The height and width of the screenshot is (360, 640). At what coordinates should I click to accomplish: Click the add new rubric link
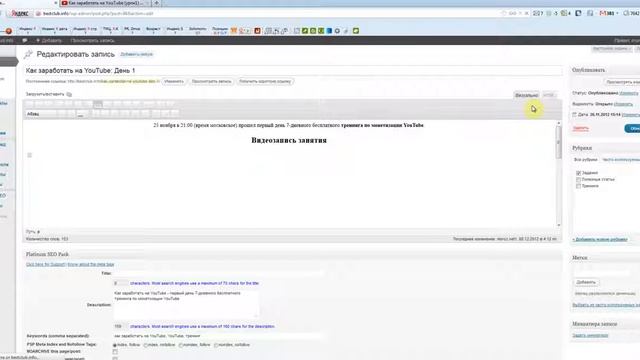(600, 240)
